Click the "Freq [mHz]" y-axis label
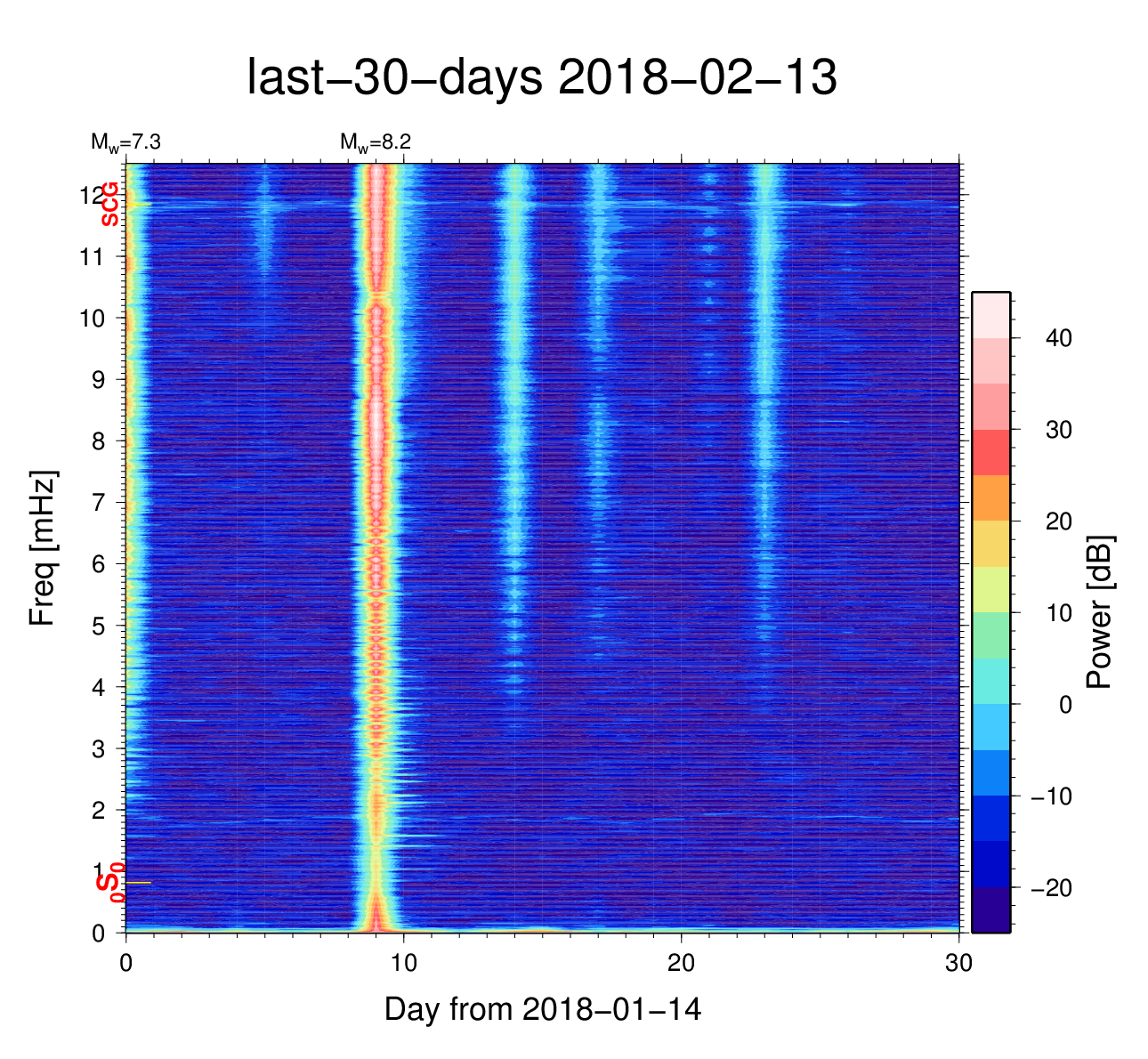 43,548
